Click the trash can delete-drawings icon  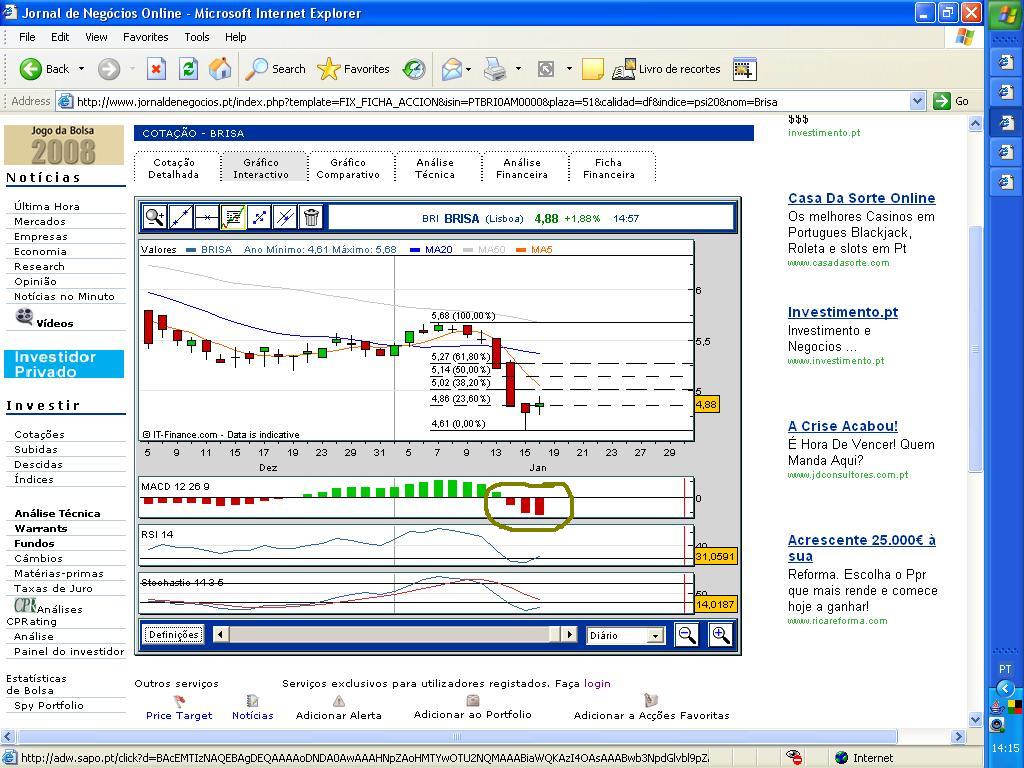pyautogui.click(x=312, y=217)
